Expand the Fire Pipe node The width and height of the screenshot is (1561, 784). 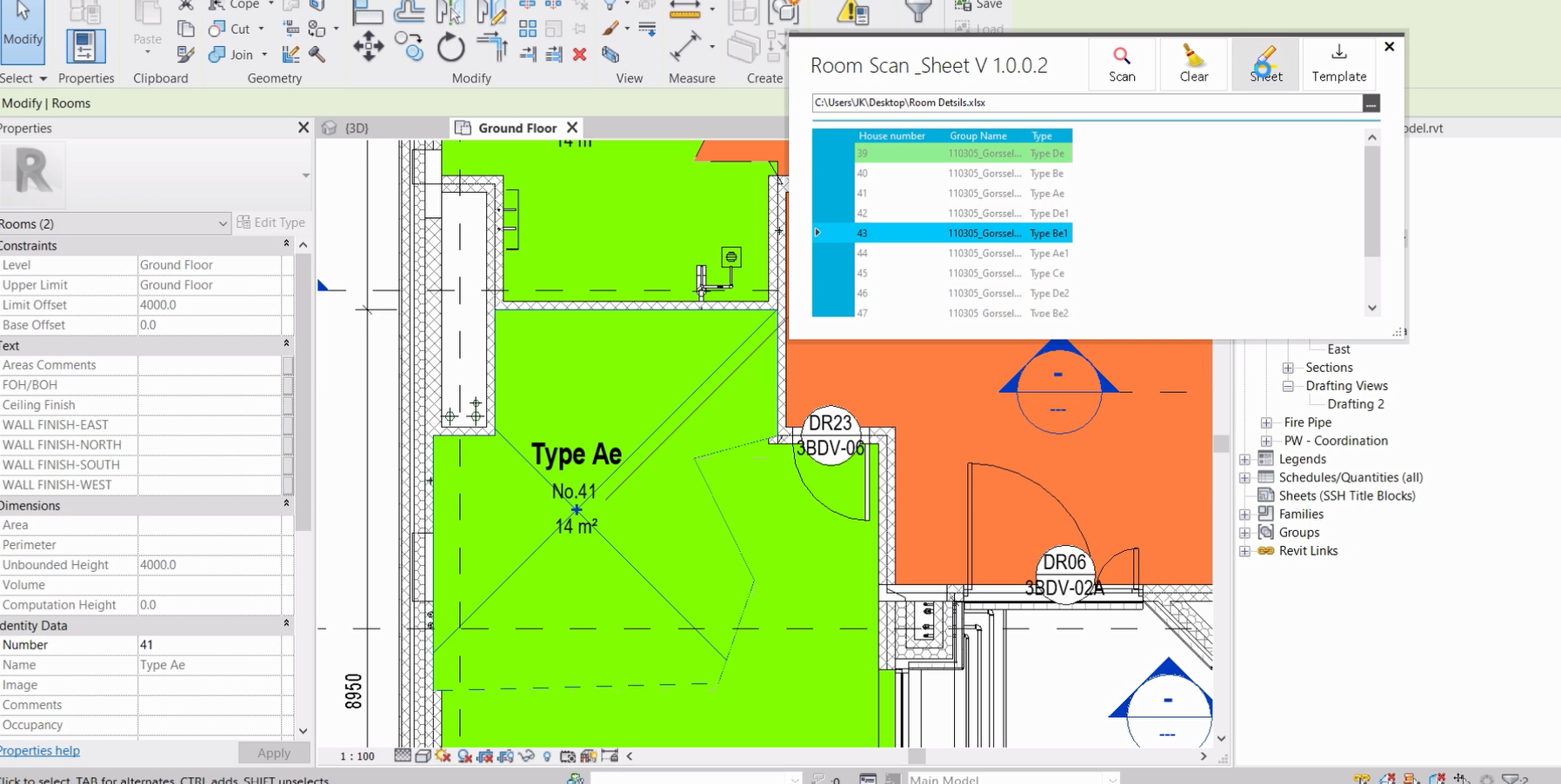1266,422
